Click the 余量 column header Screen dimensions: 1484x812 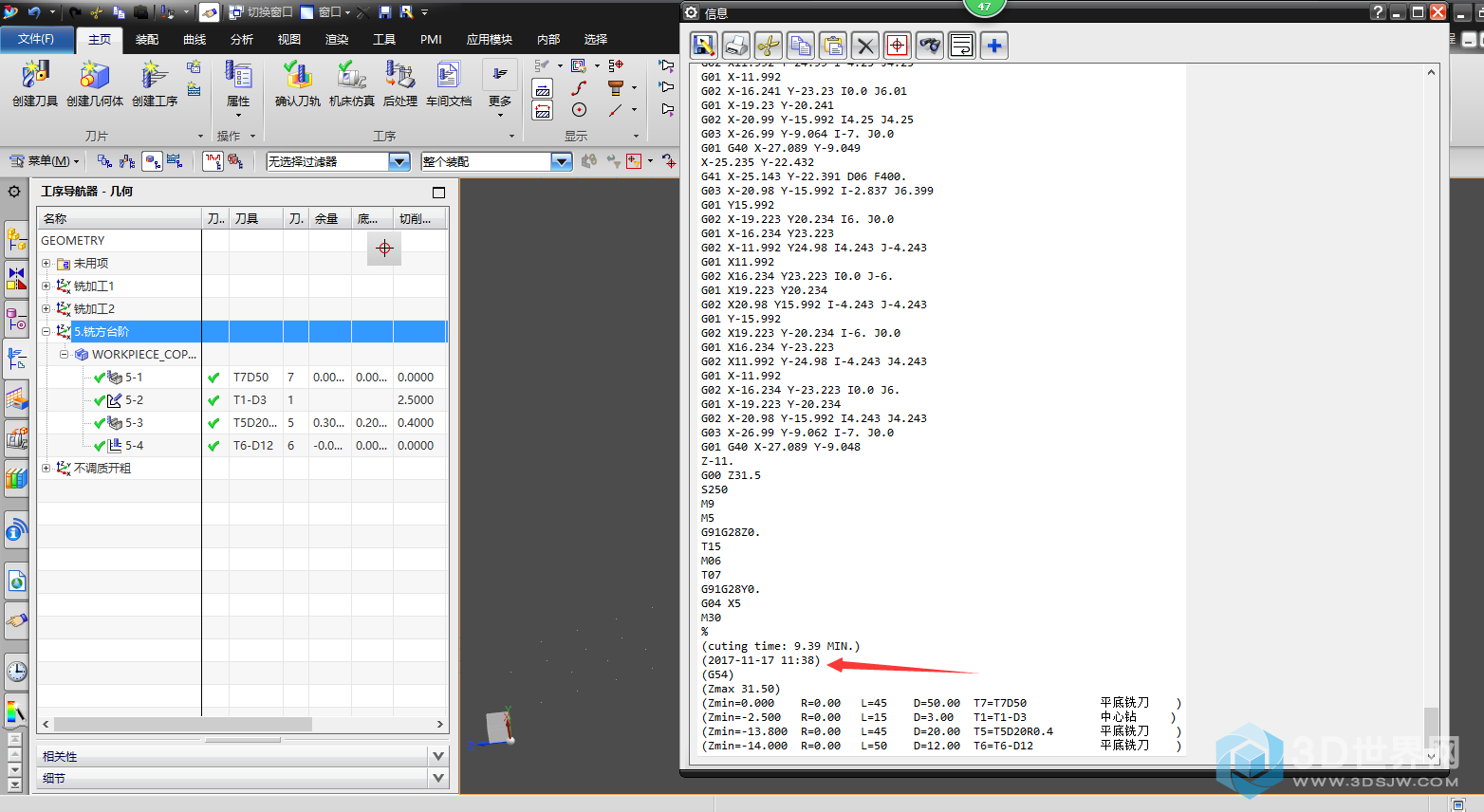[330, 218]
